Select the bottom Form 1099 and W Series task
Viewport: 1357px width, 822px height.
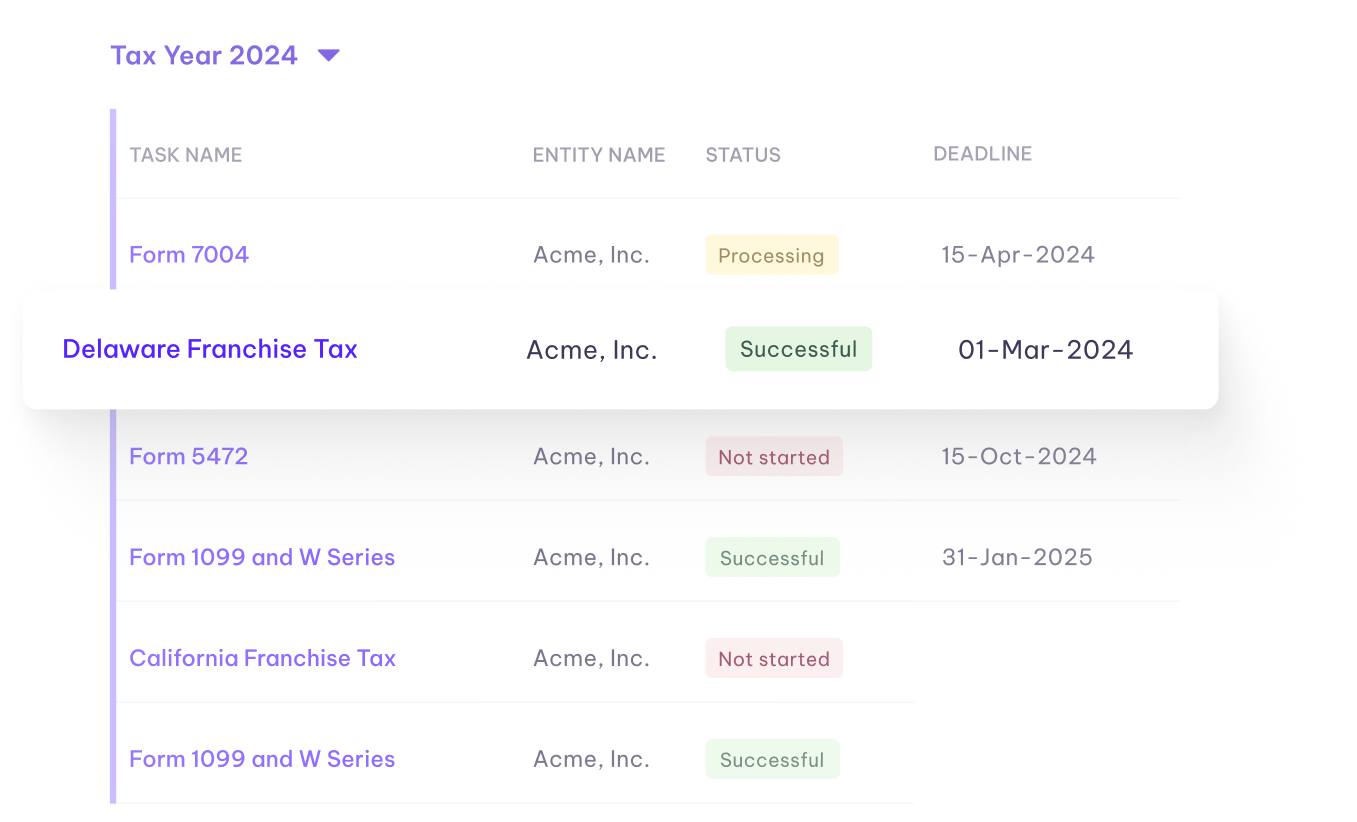[x=262, y=759]
